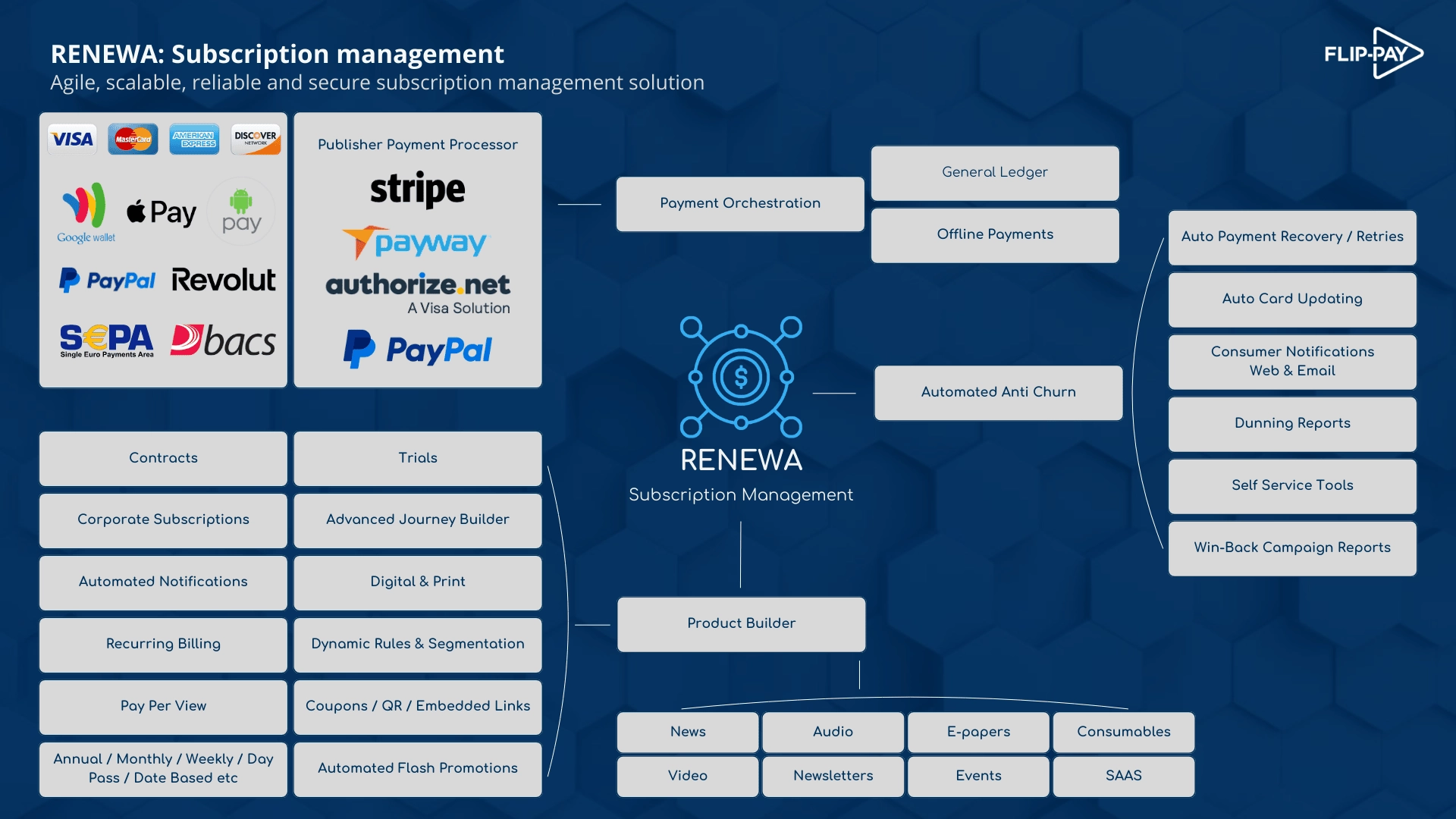Select the Events product box

(x=978, y=777)
